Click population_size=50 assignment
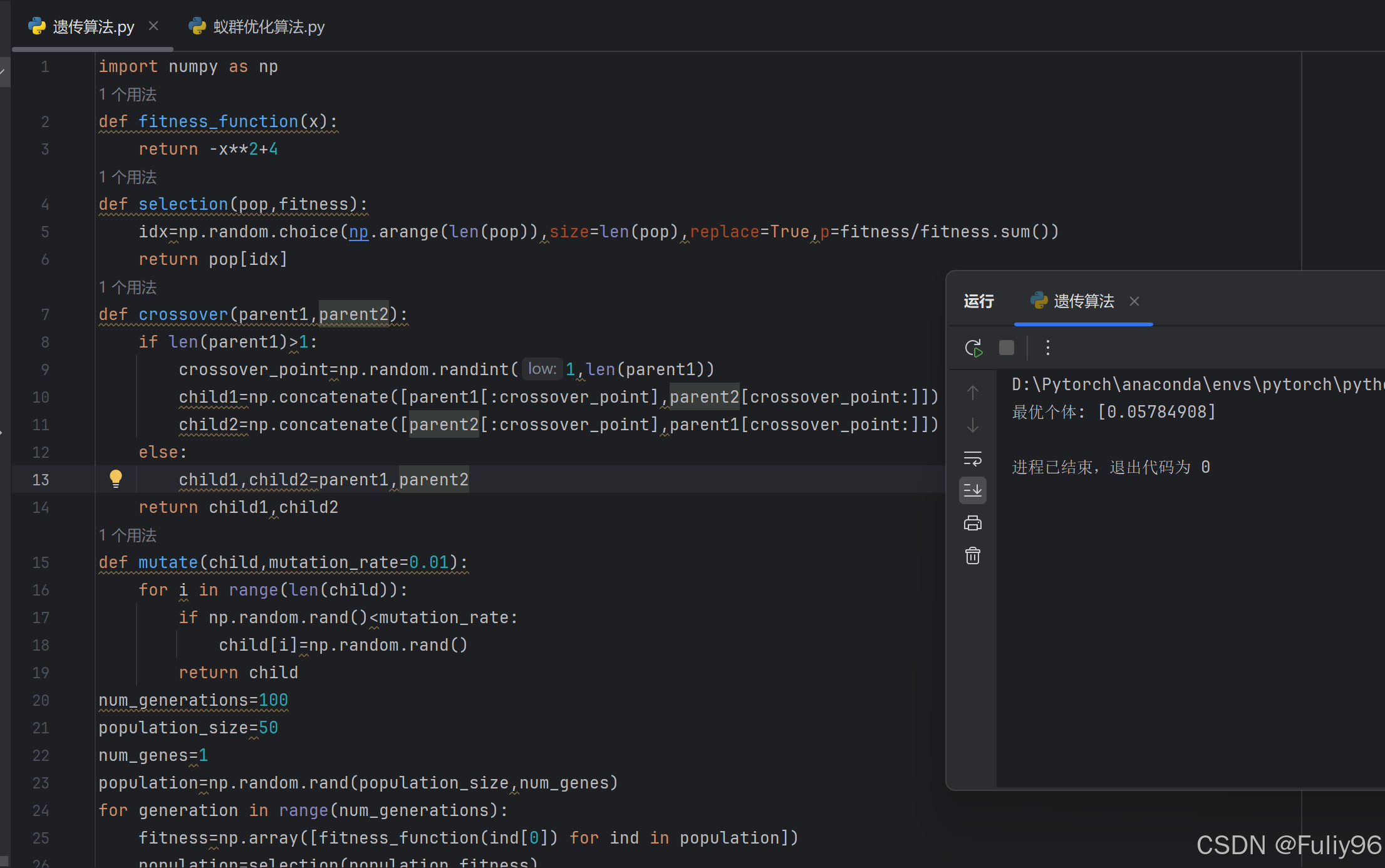The height and width of the screenshot is (868, 1385). tap(188, 728)
